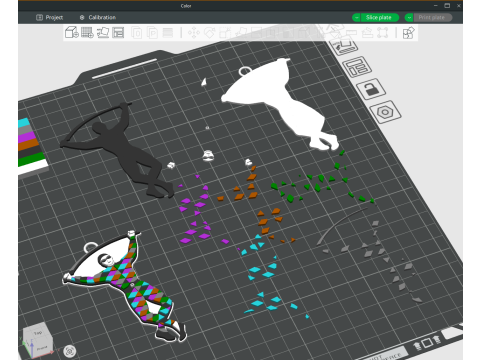Open dropdown arrow beside Print plate
Image resolution: width=480 pixels, height=360 pixels.
tap(409, 17)
